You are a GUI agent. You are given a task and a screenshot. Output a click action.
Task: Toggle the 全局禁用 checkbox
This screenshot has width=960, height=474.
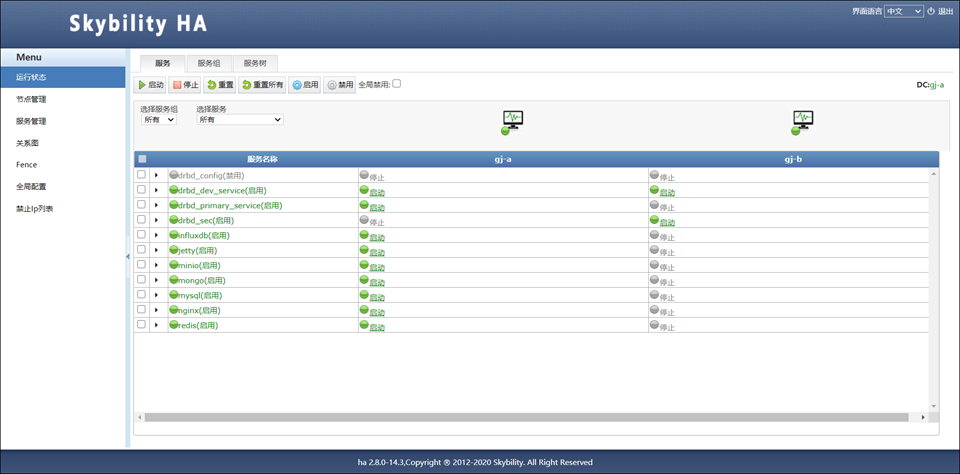click(396, 84)
